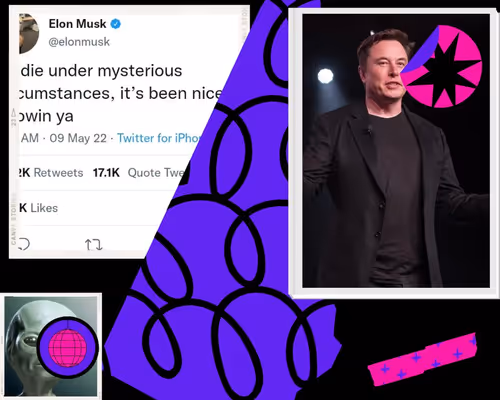Select the photo of man in black blazer

(396, 151)
